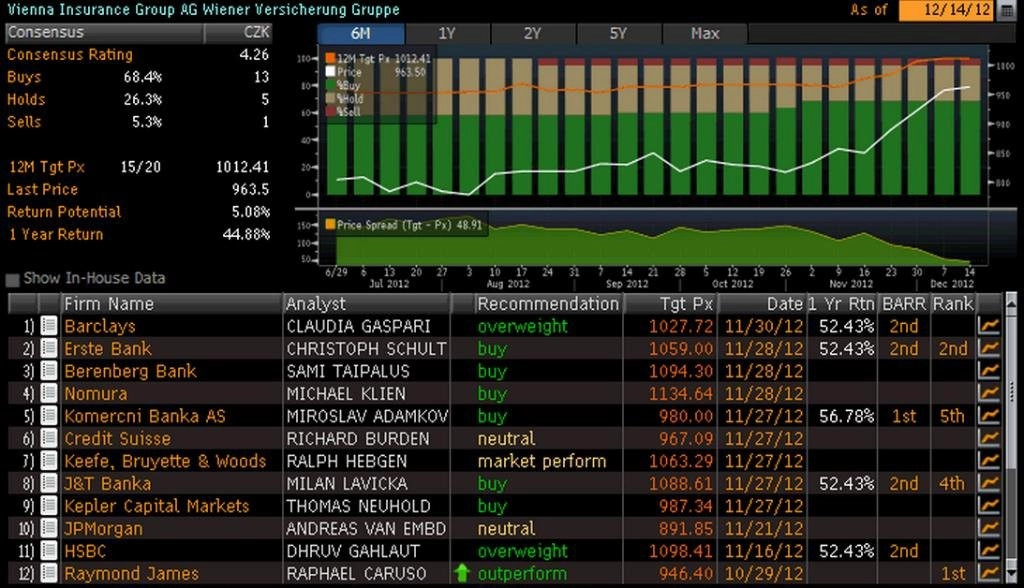The width and height of the screenshot is (1024, 588).
Task: Switch chart to the 2Y tab
Action: [x=533, y=33]
